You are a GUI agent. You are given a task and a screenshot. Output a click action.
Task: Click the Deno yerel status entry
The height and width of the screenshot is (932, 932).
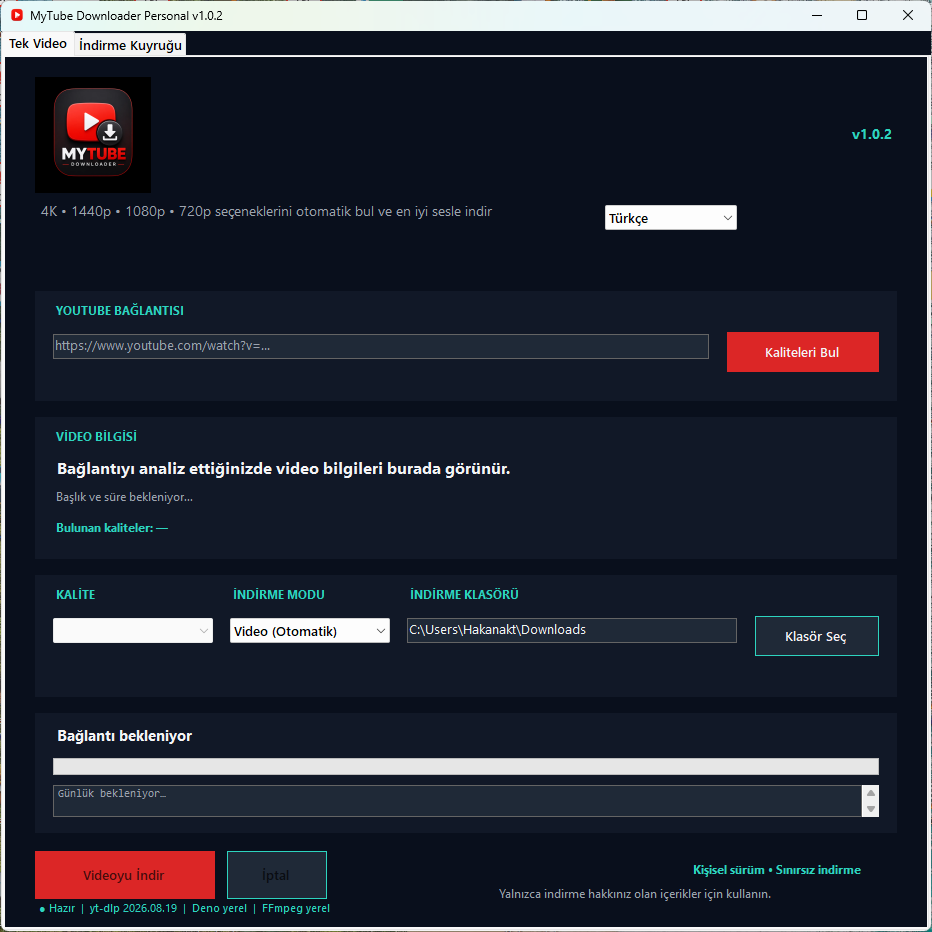[219, 908]
